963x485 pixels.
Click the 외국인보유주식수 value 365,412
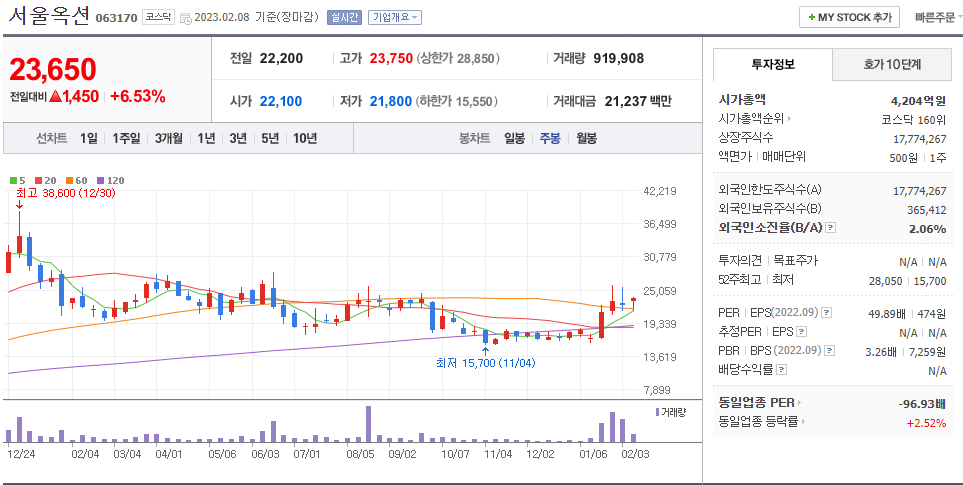[x=927, y=210]
